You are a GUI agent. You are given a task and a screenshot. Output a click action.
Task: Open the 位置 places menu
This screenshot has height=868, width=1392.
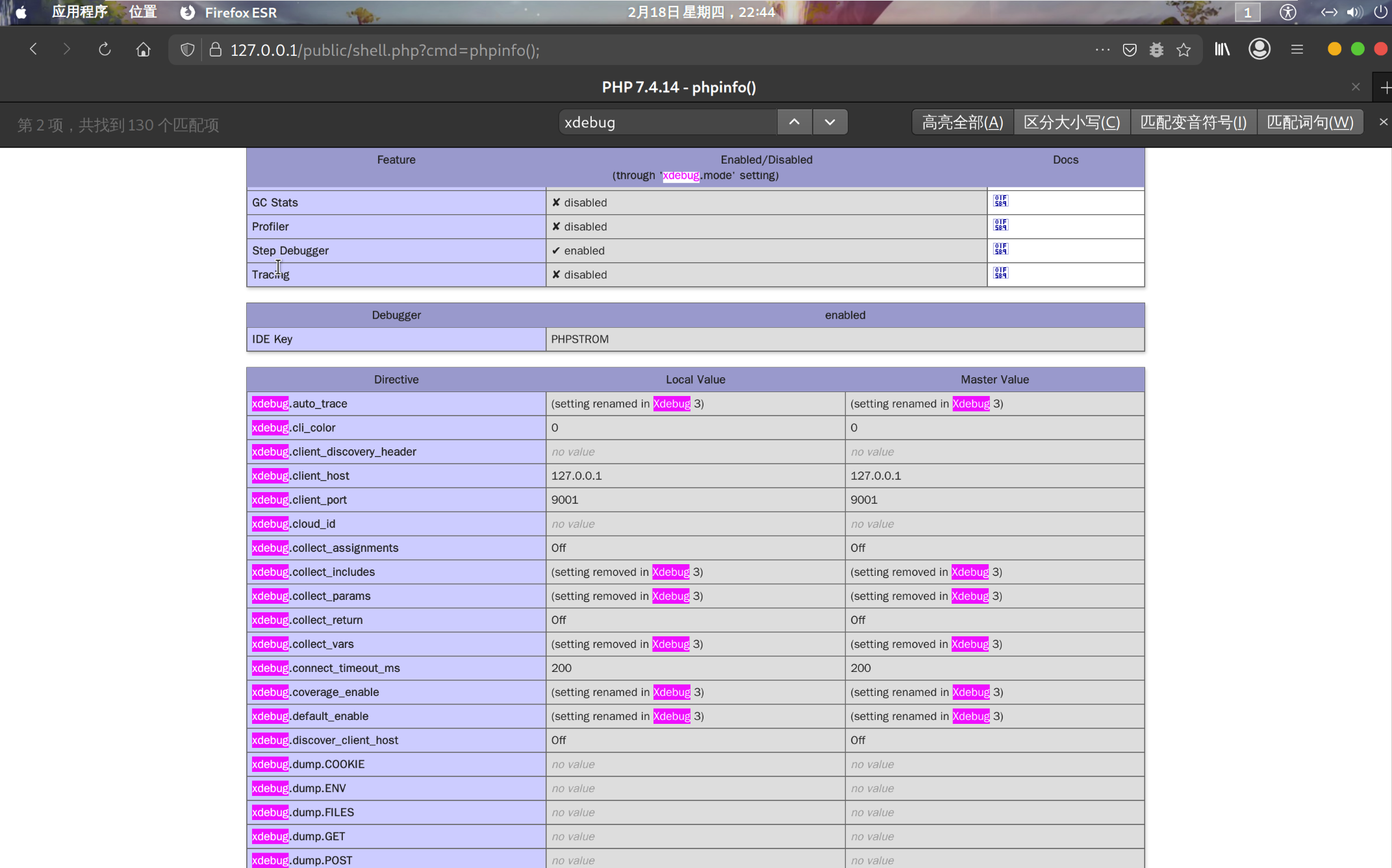point(142,12)
